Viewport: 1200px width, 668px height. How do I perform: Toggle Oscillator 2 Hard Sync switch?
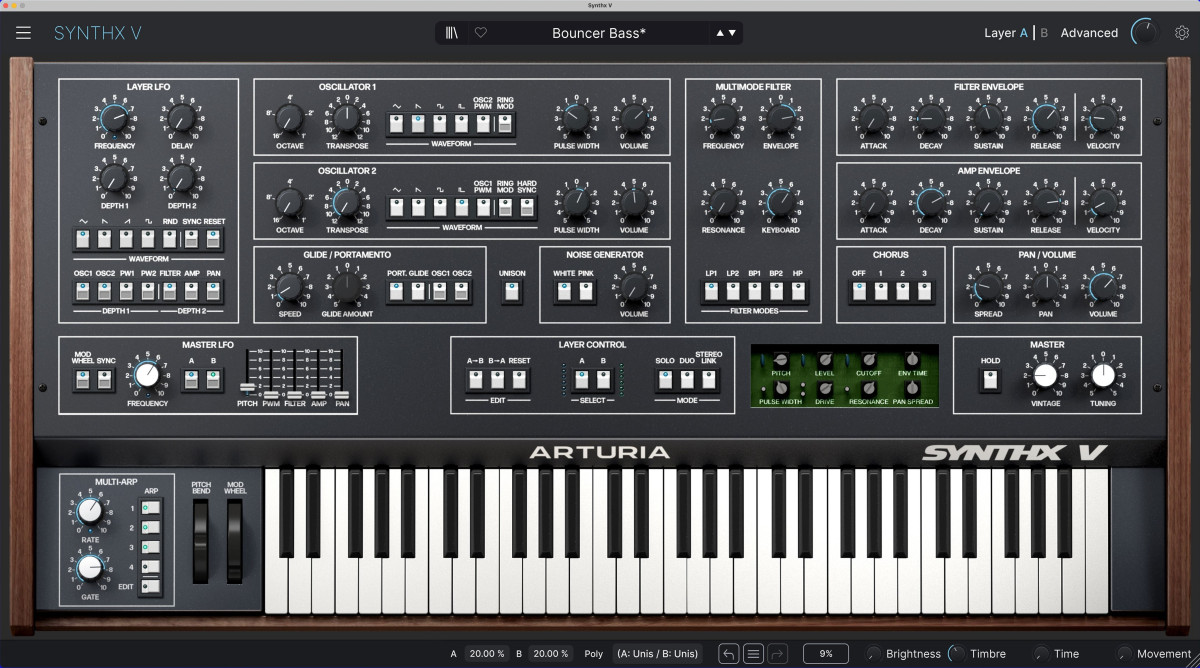(x=527, y=207)
